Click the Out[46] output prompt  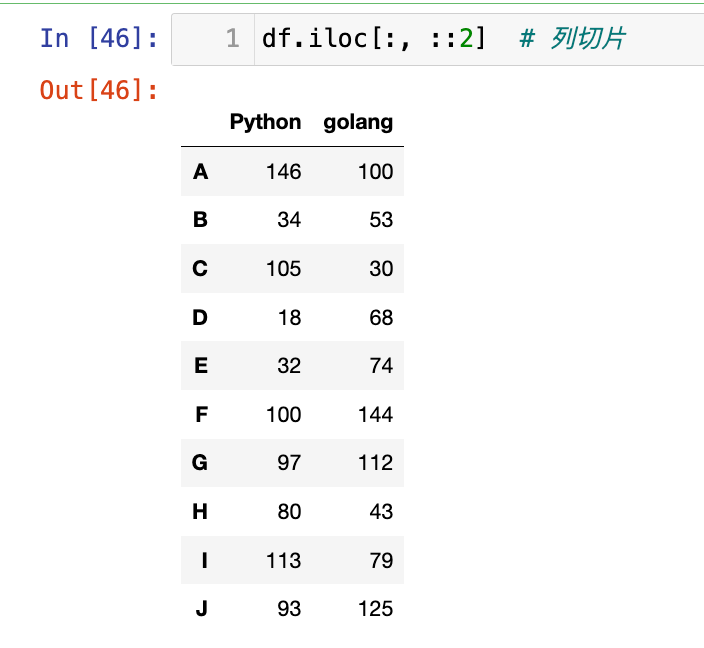pos(98,90)
